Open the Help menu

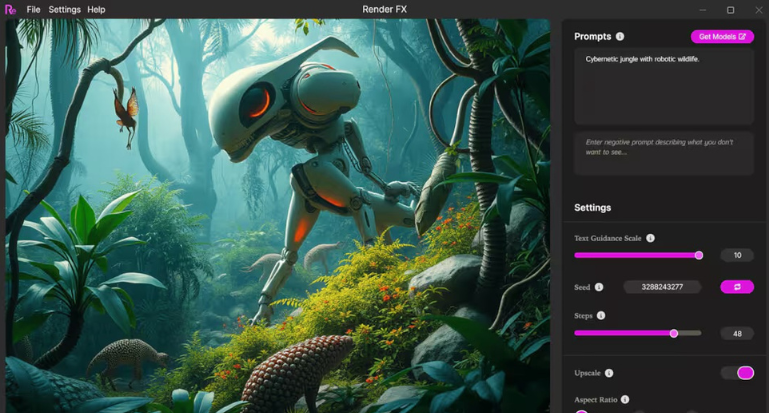pyautogui.click(x=96, y=9)
